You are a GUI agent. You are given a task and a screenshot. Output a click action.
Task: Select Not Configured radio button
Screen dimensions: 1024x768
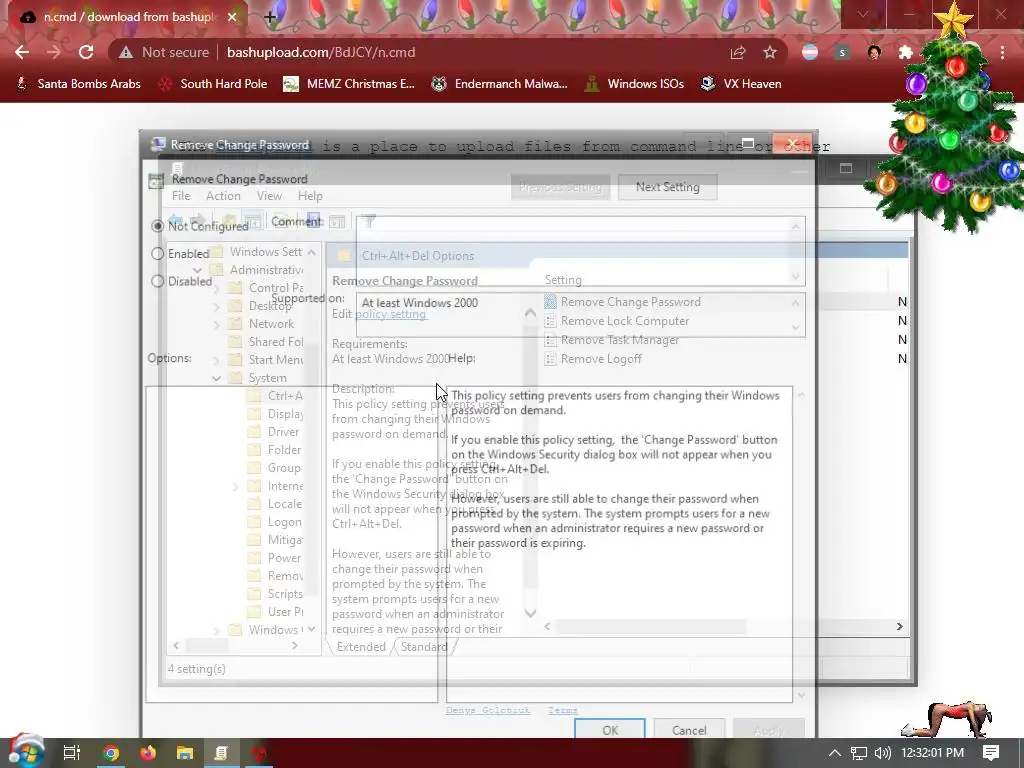coord(157,226)
